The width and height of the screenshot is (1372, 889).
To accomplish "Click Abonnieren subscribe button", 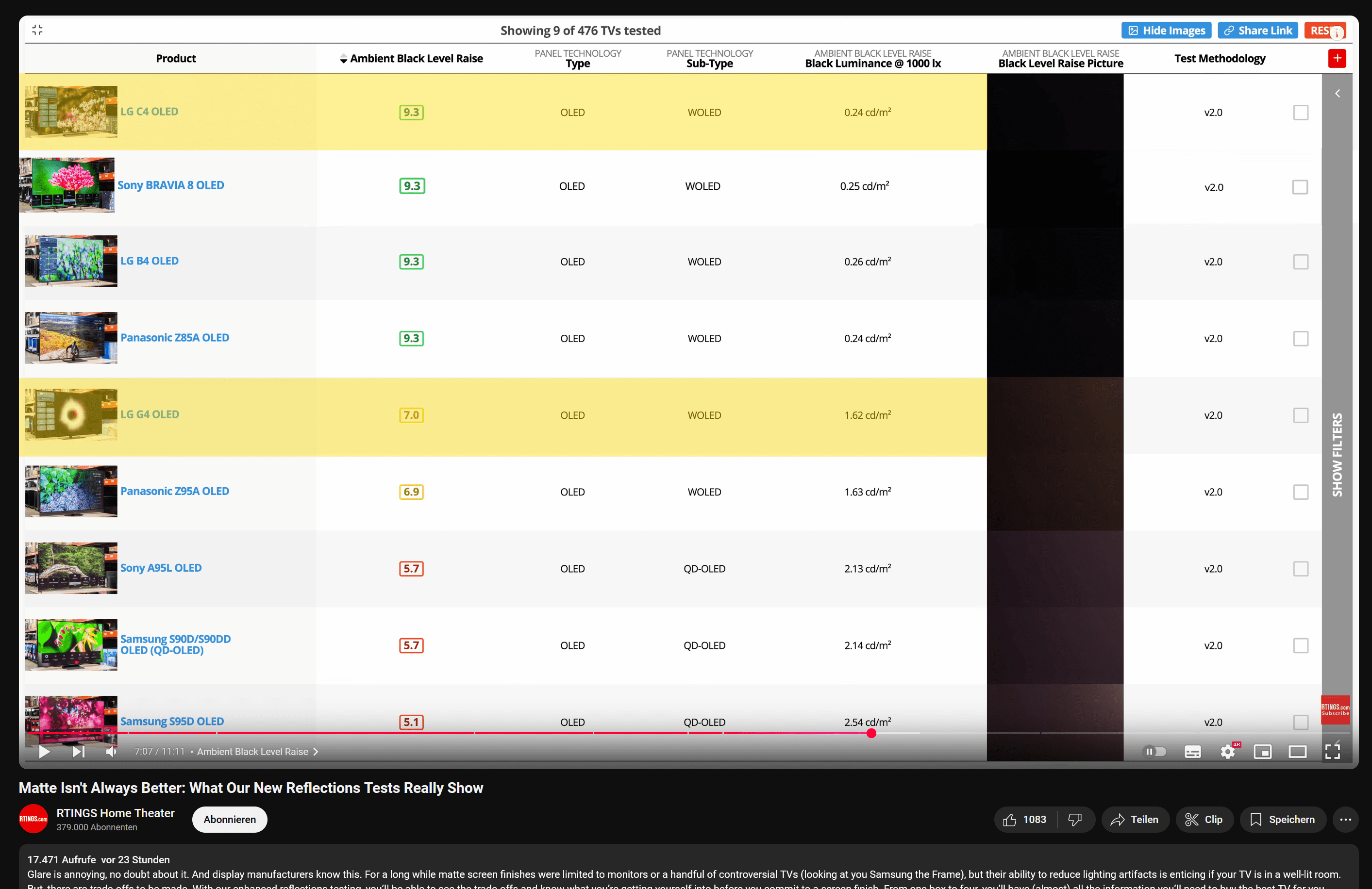I will (230, 819).
